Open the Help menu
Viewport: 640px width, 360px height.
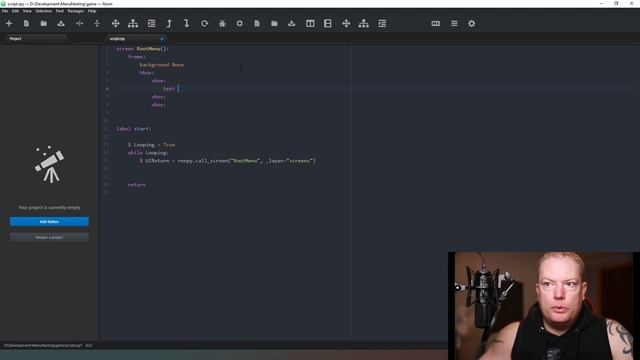tap(92, 11)
